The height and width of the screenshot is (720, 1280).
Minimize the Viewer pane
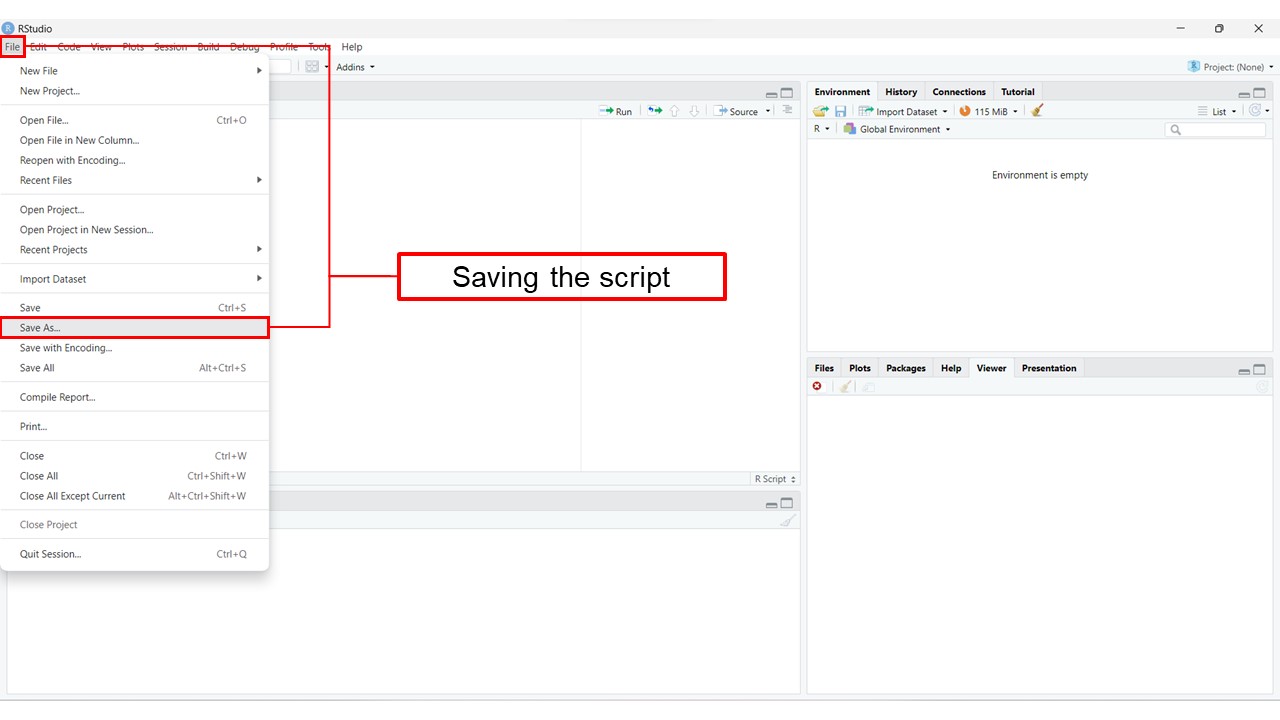(1245, 371)
